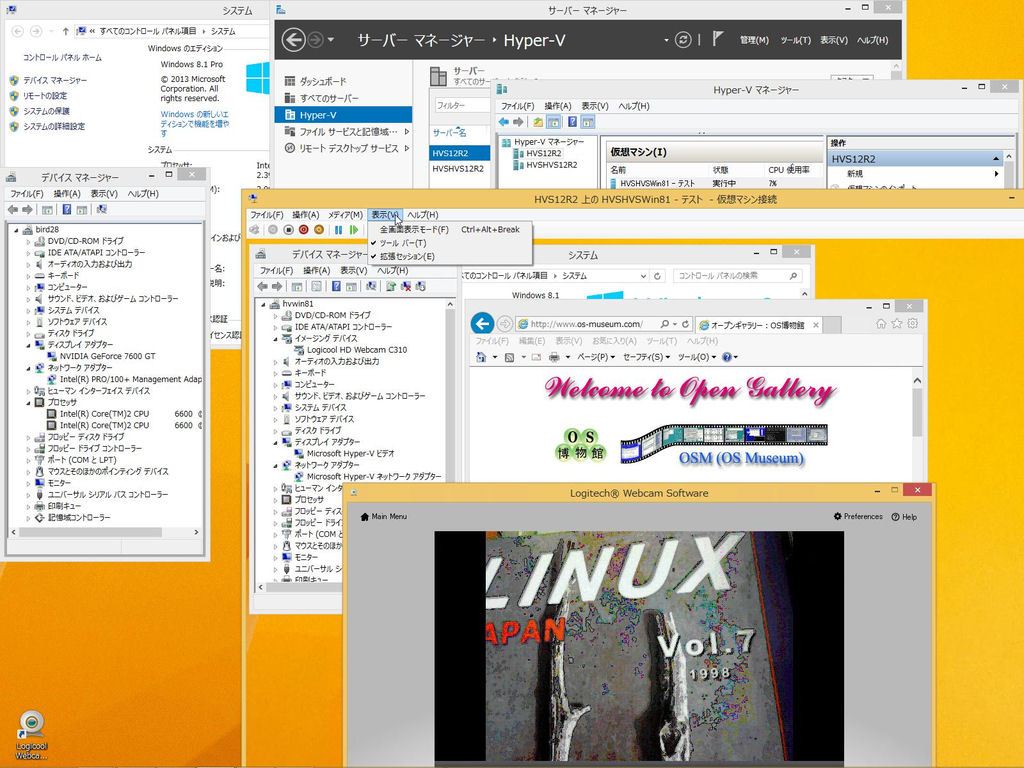1024x768 pixels.
Task: Expand ファイル サービスと記憶域 arrow in Server Manager
Action: [x=406, y=131]
